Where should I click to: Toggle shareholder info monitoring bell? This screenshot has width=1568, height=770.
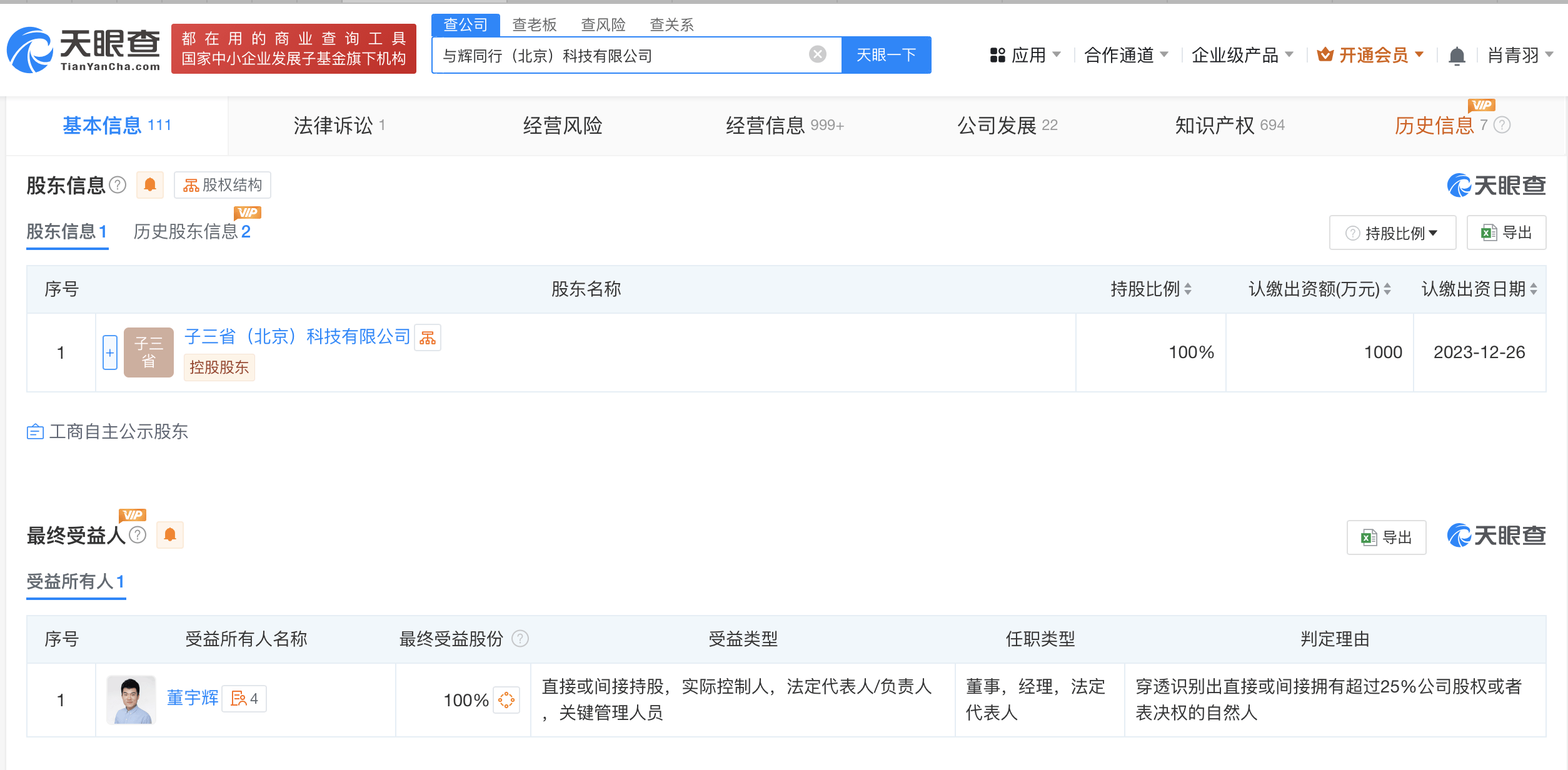[x=150, y=185]
